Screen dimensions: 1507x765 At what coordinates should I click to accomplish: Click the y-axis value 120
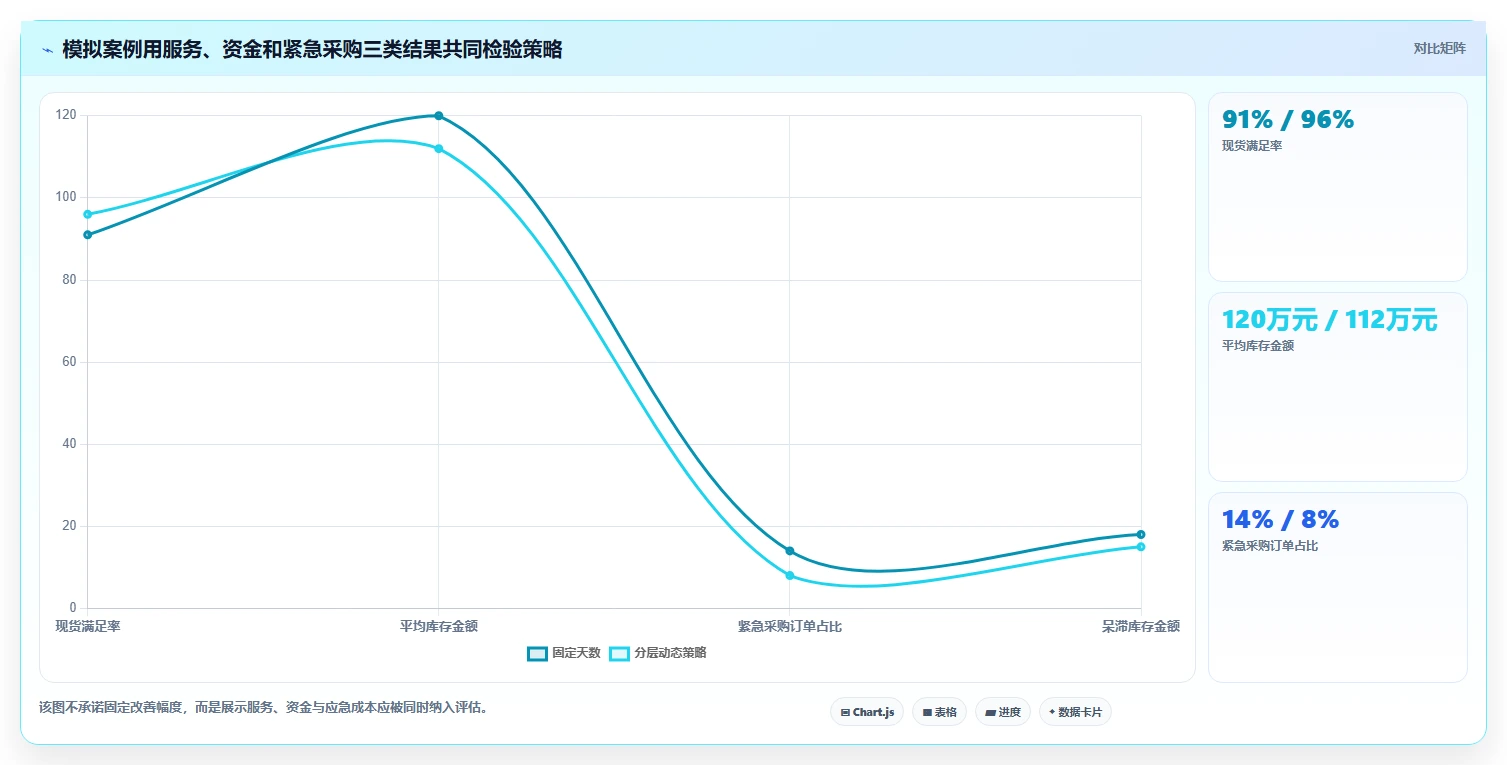click(x=66, y=115)
